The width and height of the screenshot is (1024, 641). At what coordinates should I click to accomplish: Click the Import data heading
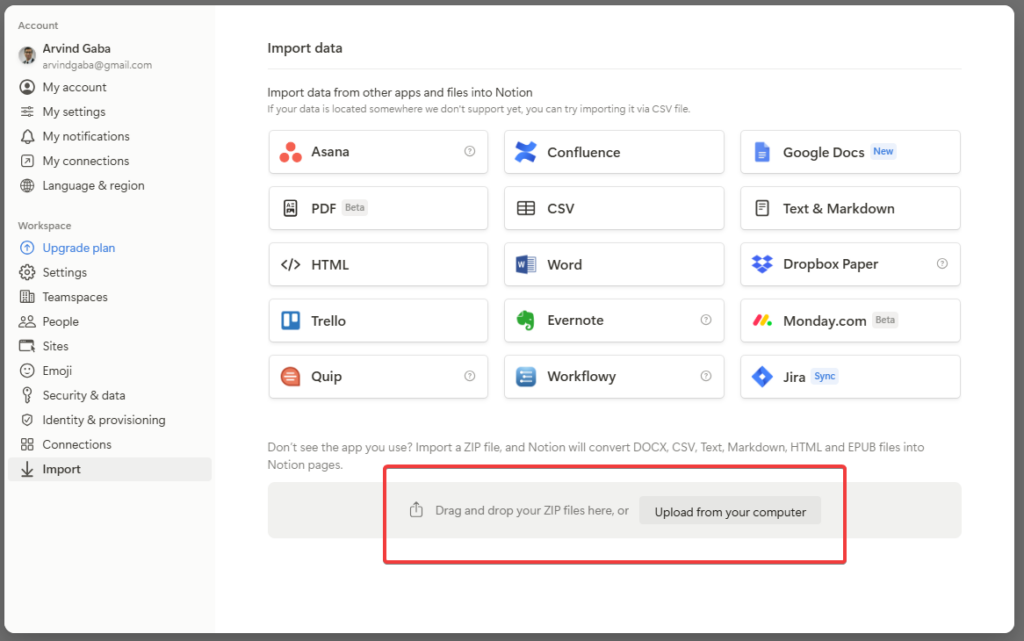[x=305, y=48]
